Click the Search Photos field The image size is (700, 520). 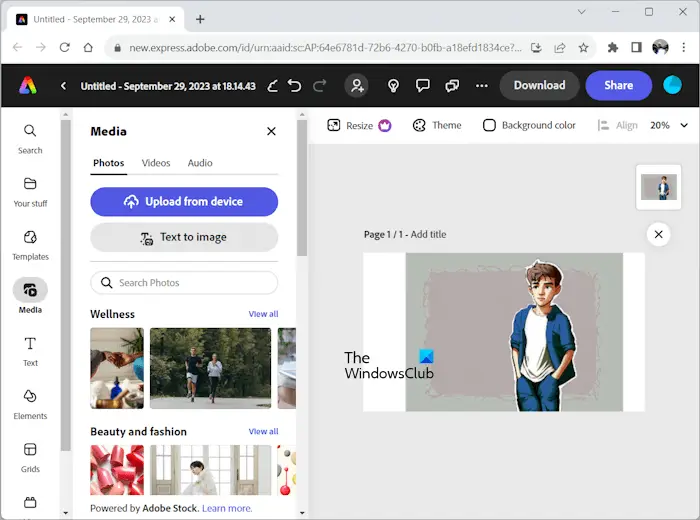click(184, 283)
